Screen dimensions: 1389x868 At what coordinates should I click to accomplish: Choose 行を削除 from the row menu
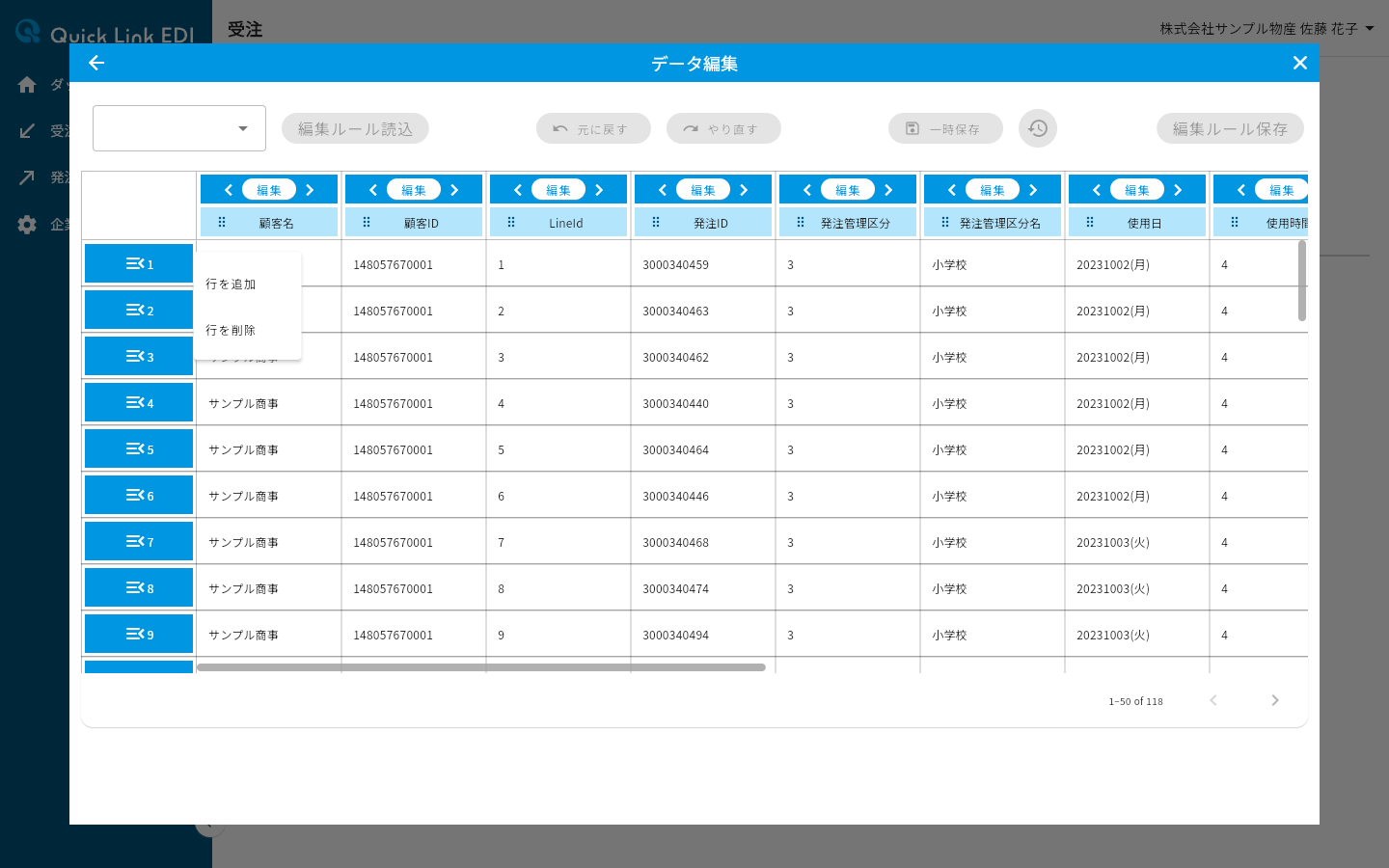(248, 331)
